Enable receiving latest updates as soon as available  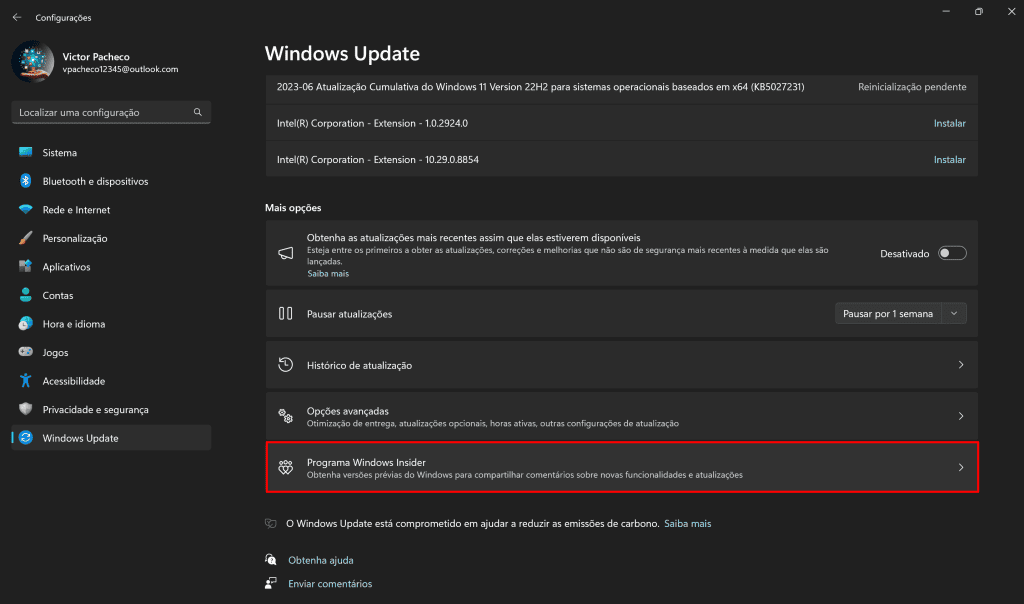coord(951,253)
